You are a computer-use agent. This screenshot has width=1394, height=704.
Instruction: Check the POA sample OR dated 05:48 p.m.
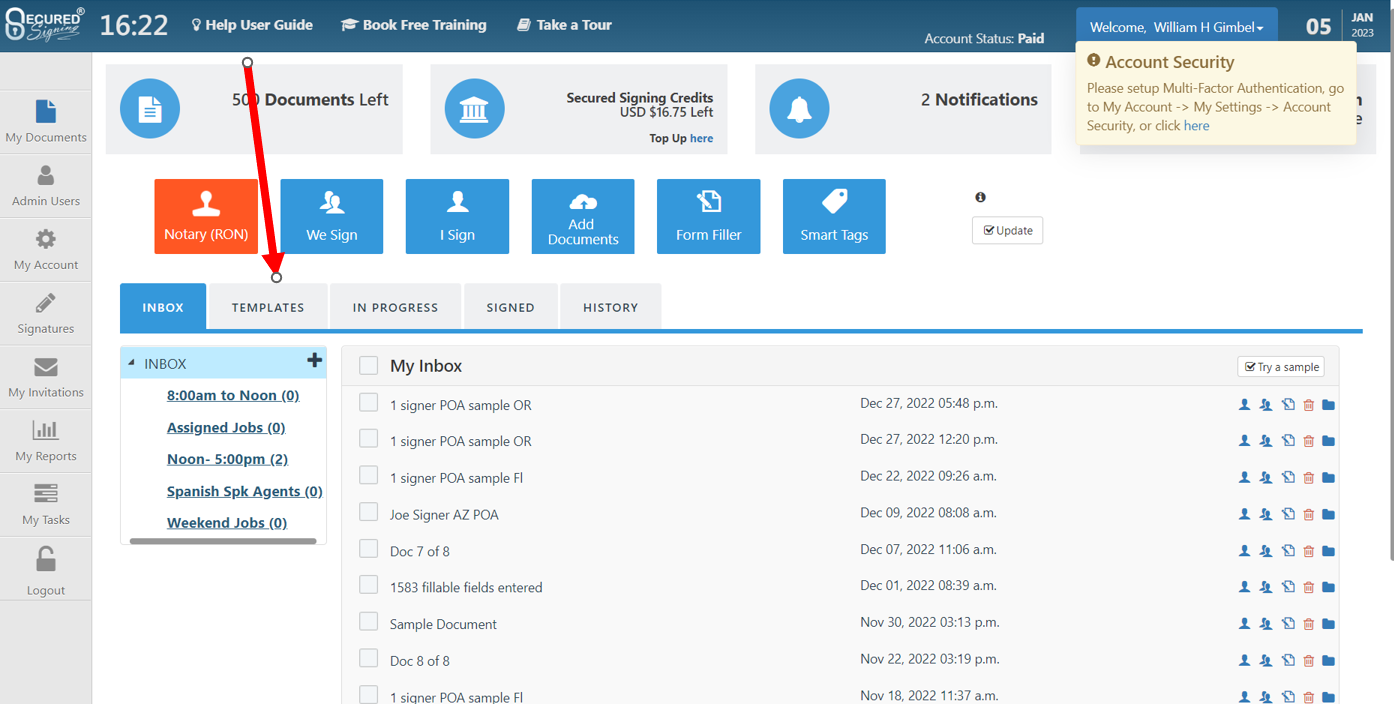point(369,402)
